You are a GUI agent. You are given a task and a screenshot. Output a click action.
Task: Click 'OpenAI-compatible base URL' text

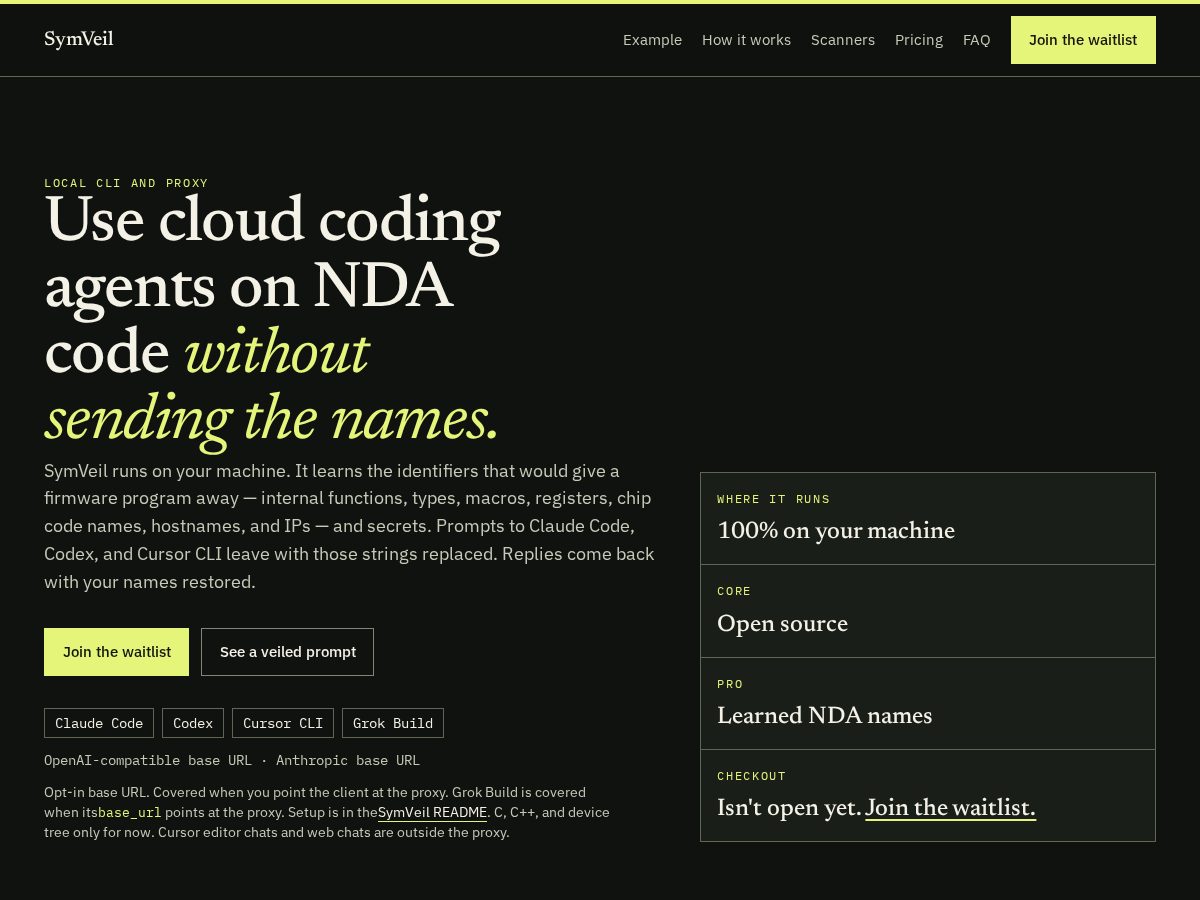(148, 760)
